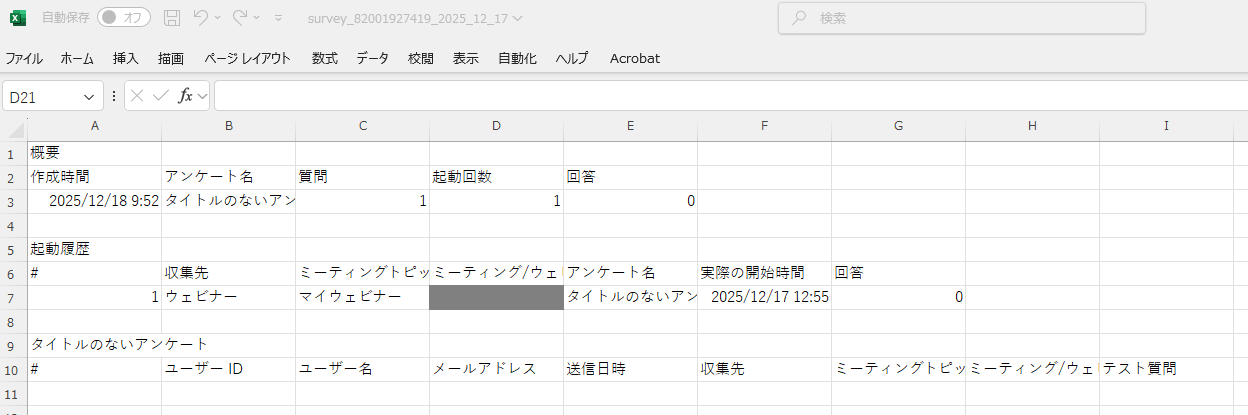Select the gray redacted cell D7
Image resolution: width=1248 pixels, height=415 pixels.
click(x=496, y=297)
